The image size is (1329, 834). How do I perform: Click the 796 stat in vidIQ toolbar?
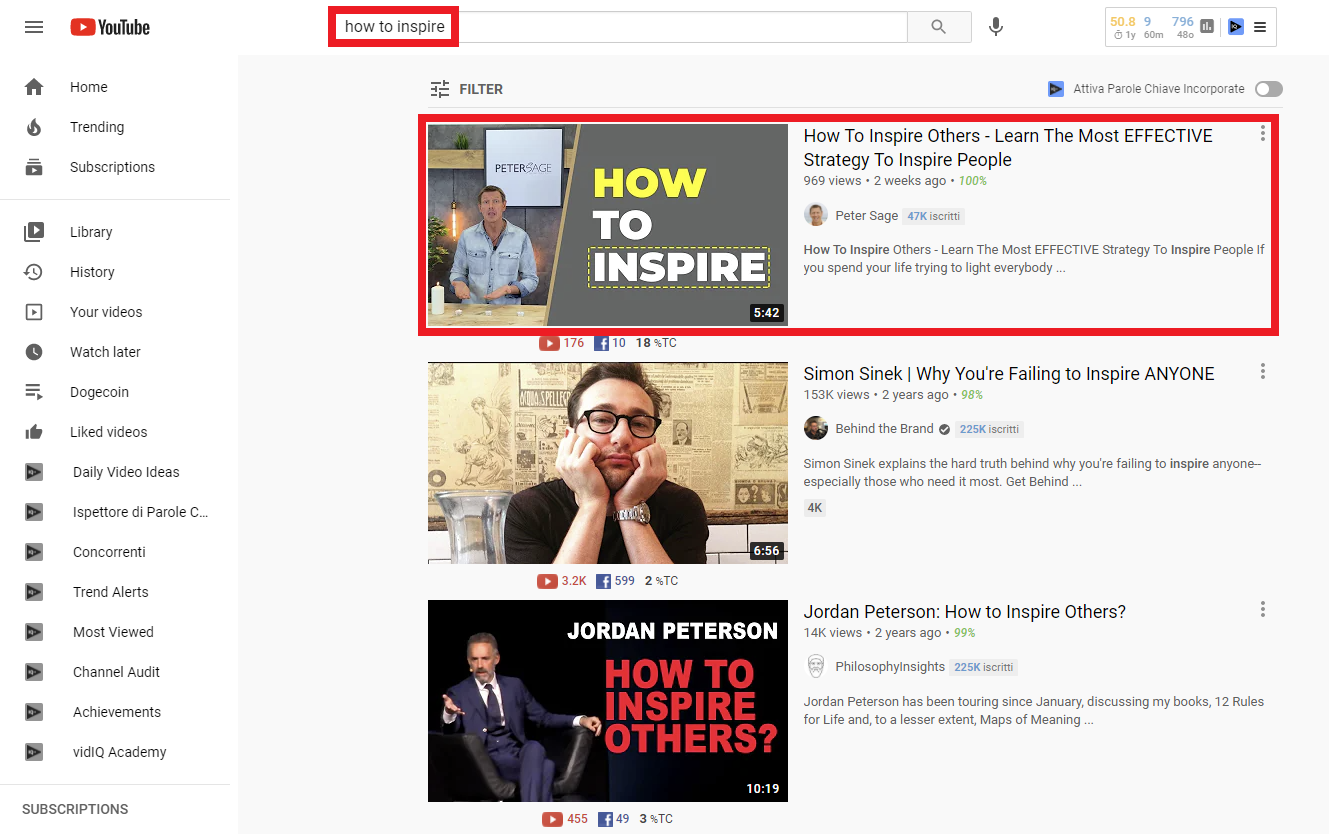pyautogui.click(x=1183, y=21)
